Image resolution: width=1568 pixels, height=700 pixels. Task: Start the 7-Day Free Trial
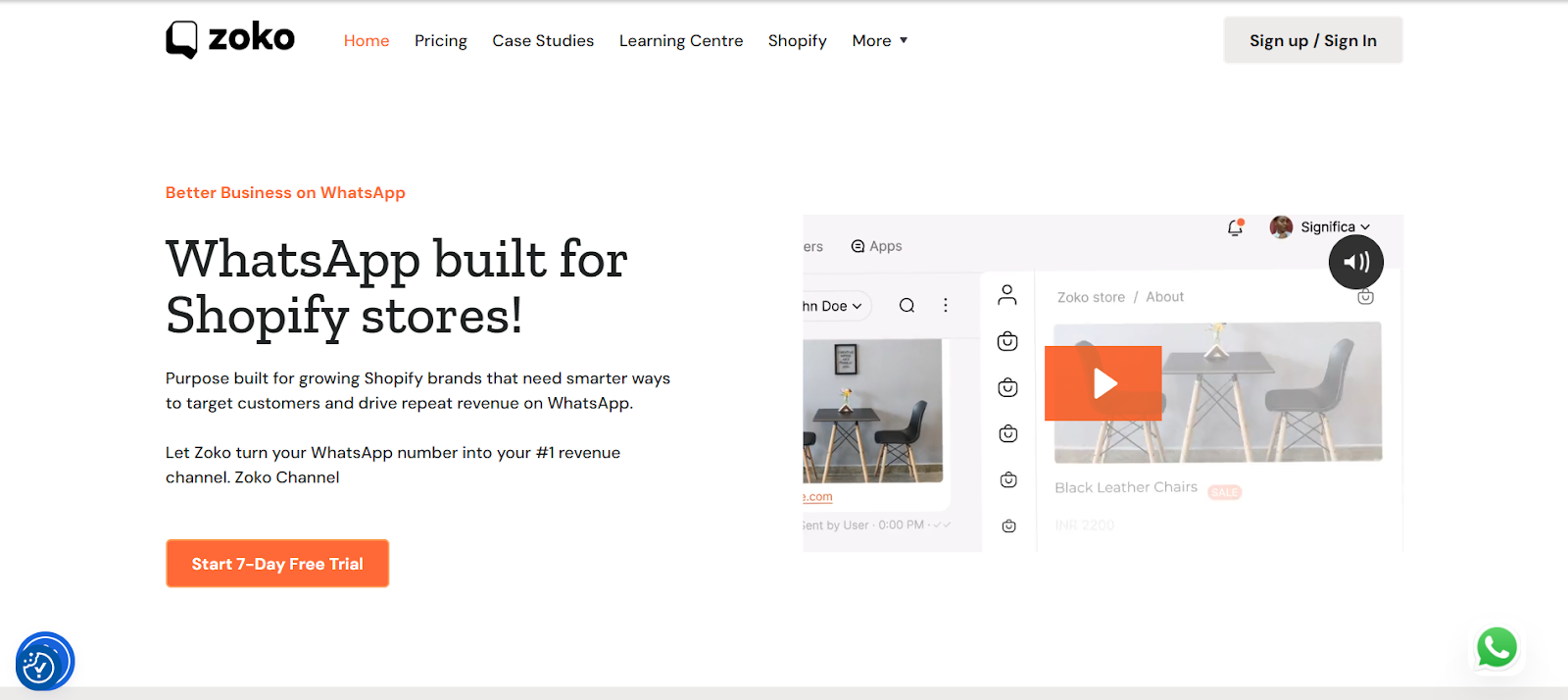pos(277,564)
